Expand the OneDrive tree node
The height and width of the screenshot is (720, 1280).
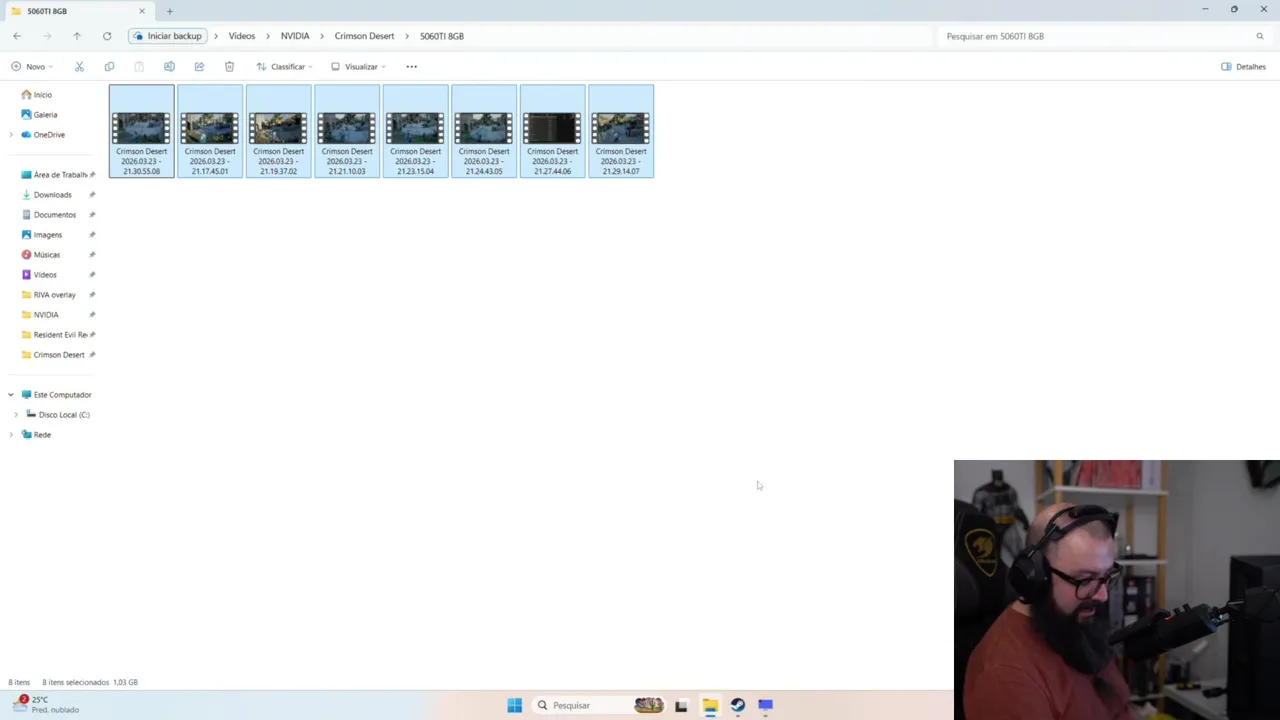pyautogui.click(x=11, y=135)
